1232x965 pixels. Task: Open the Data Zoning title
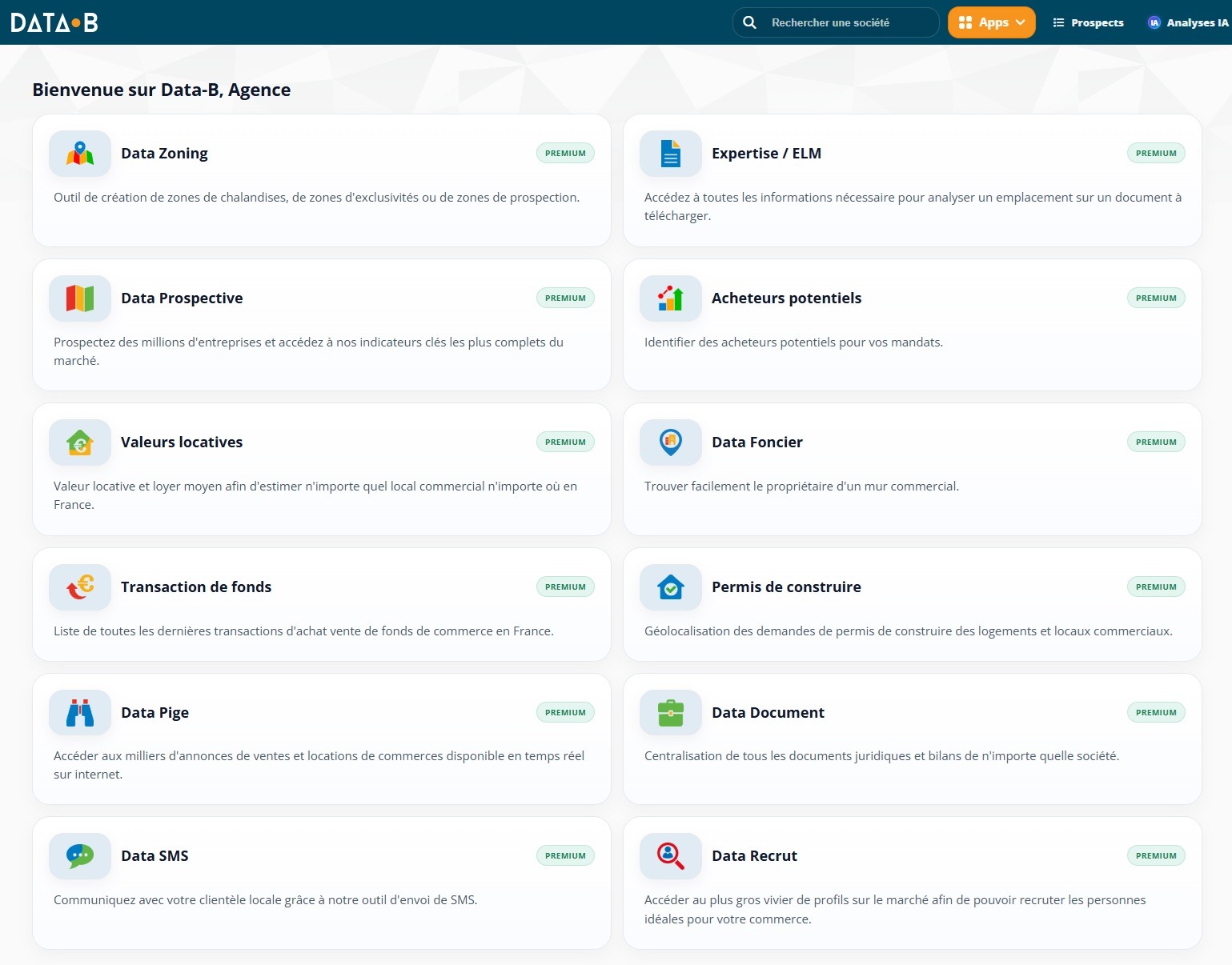(164, 154)
